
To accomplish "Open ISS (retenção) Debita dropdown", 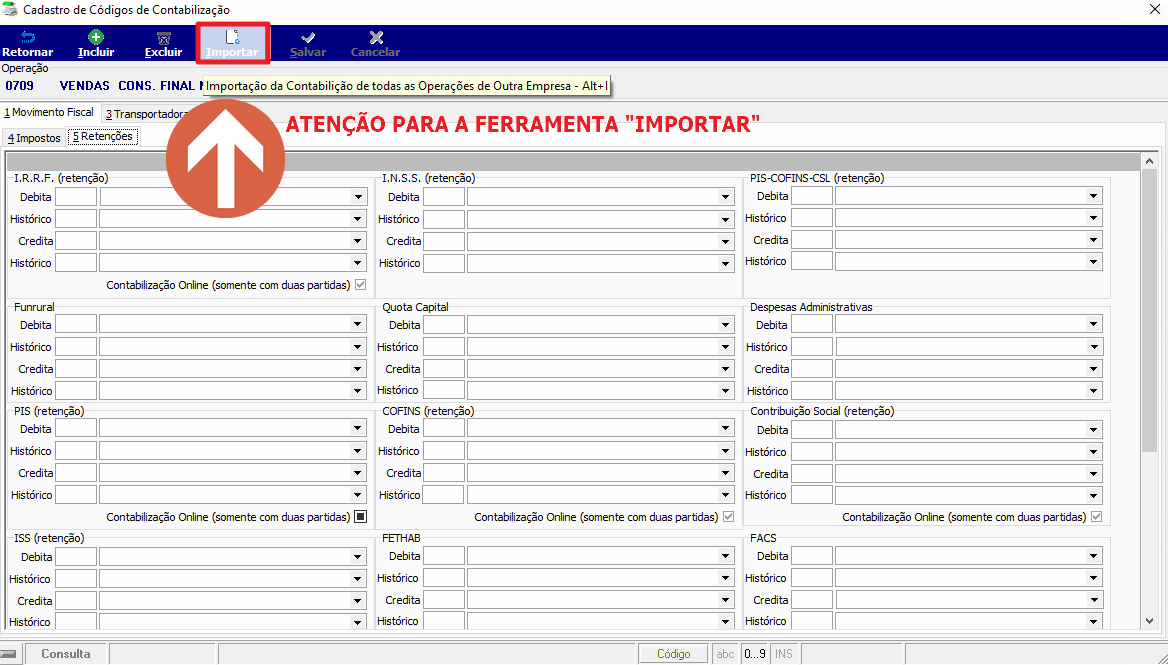I will 358,557.
